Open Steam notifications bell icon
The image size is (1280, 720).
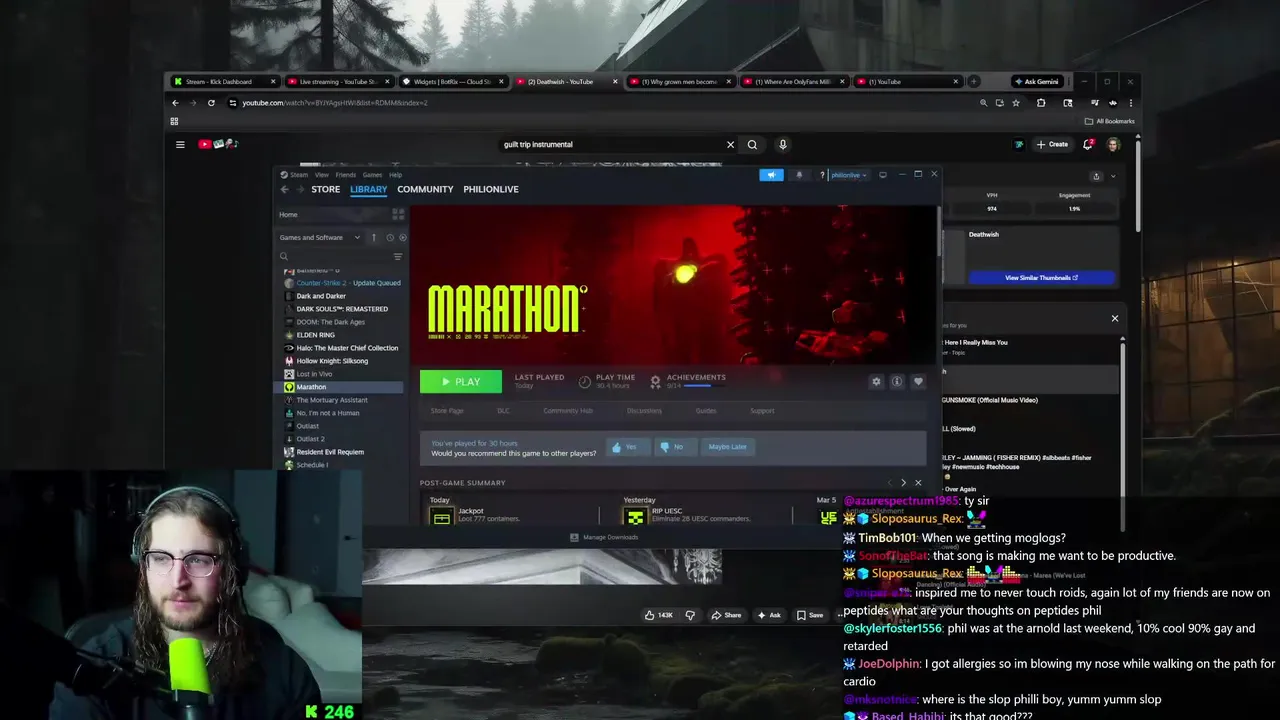click(799, 175)
